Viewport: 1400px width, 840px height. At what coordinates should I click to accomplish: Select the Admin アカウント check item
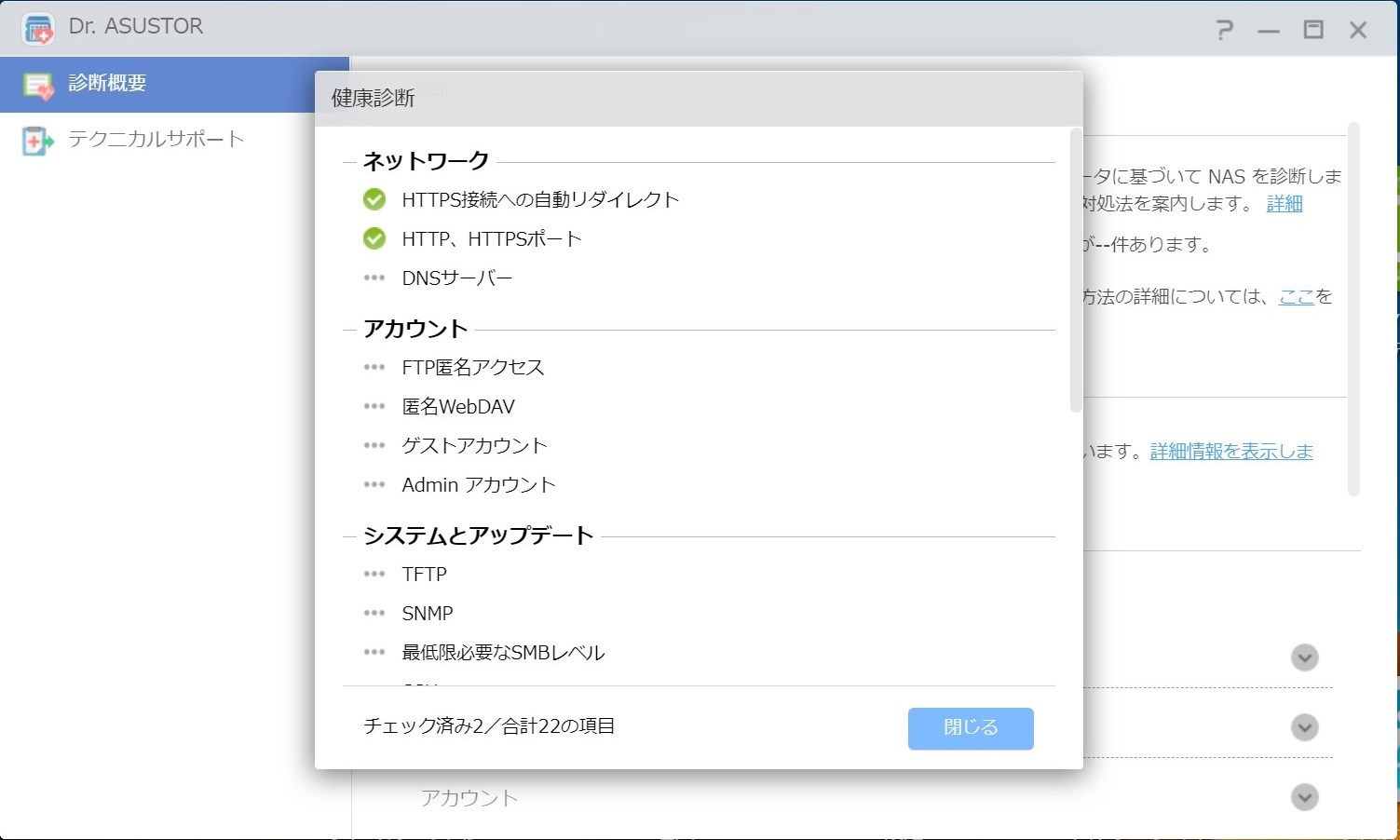478,485
